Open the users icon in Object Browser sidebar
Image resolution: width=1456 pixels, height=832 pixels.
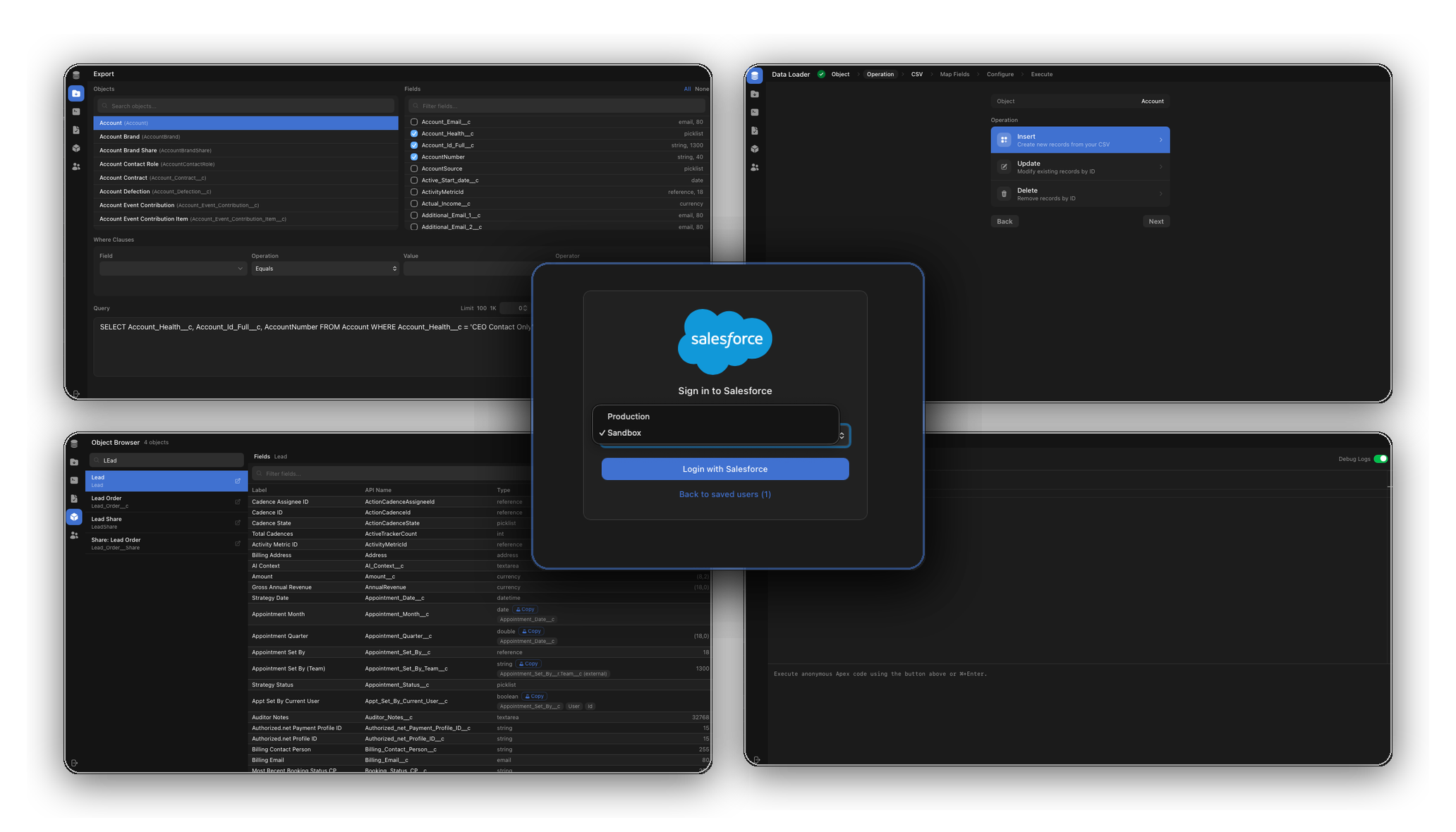[74, 535]
